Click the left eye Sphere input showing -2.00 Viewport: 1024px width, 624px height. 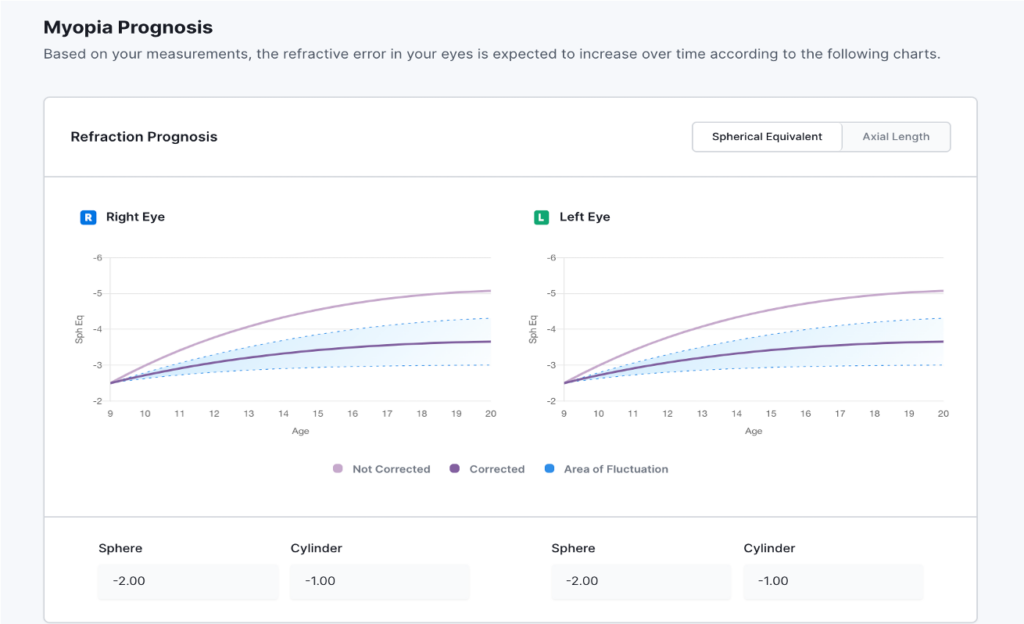641,581
